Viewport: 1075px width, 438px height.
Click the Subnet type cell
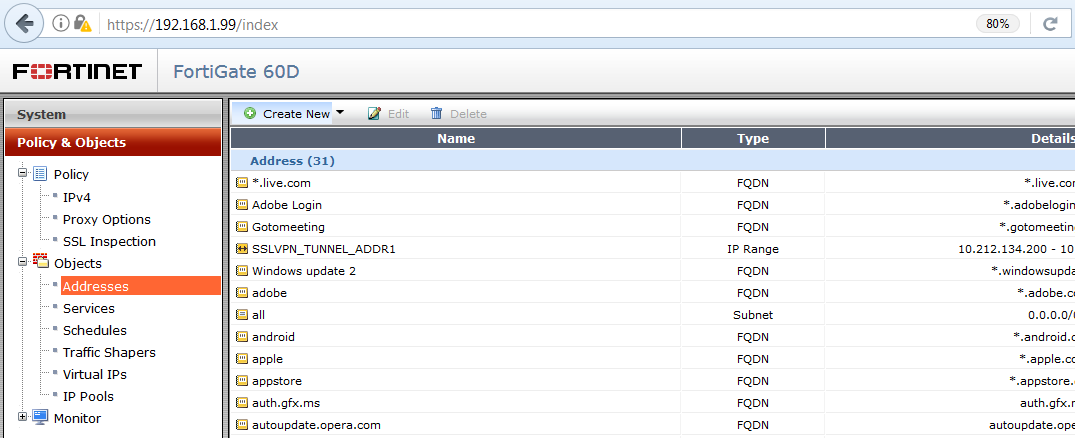[x=753, y=315]
